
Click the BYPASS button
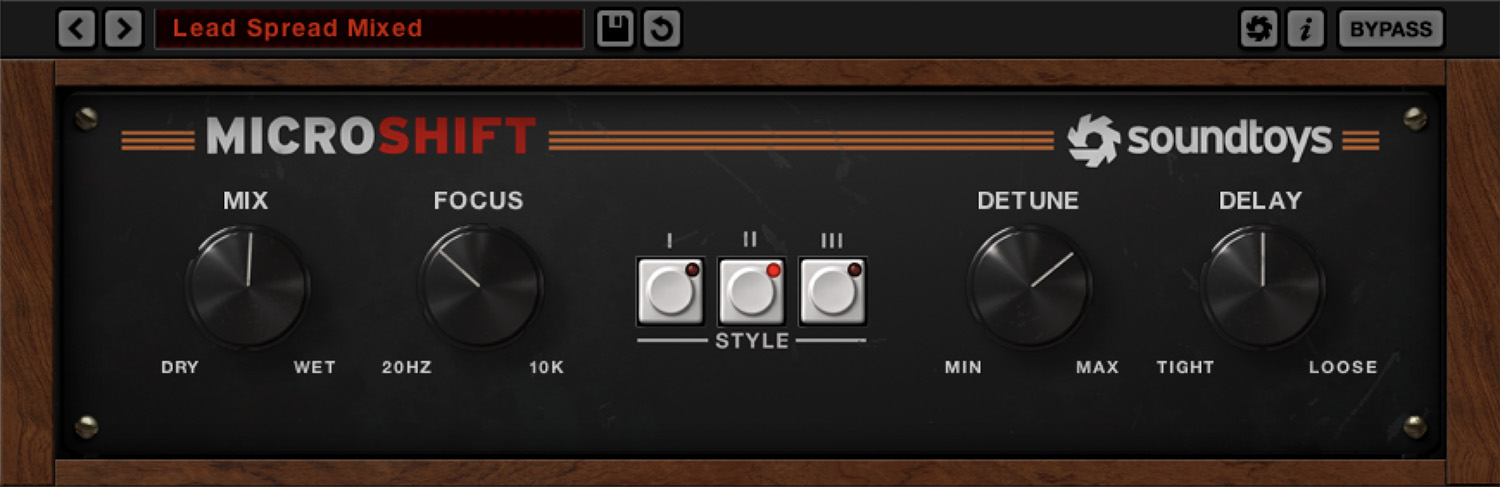pos(1391,29)
